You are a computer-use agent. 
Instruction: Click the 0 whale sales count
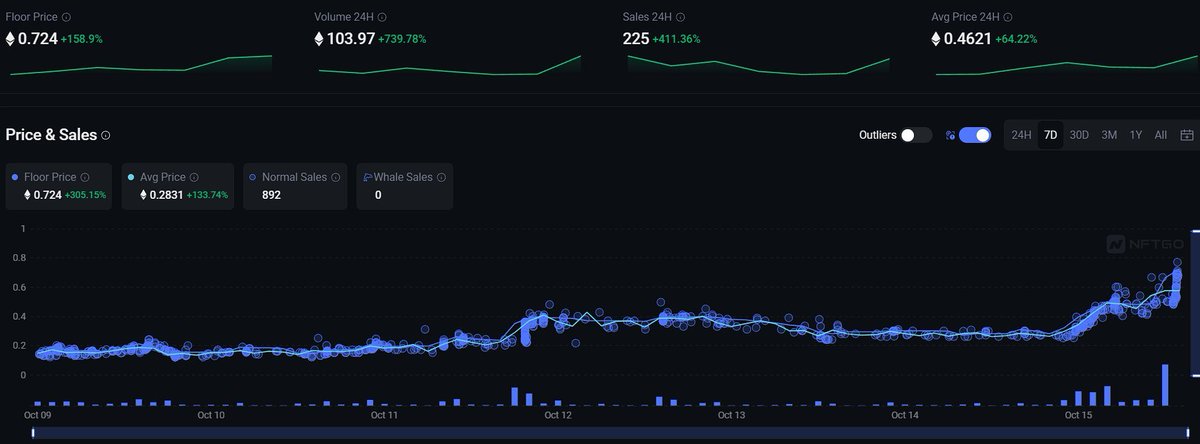378,195
